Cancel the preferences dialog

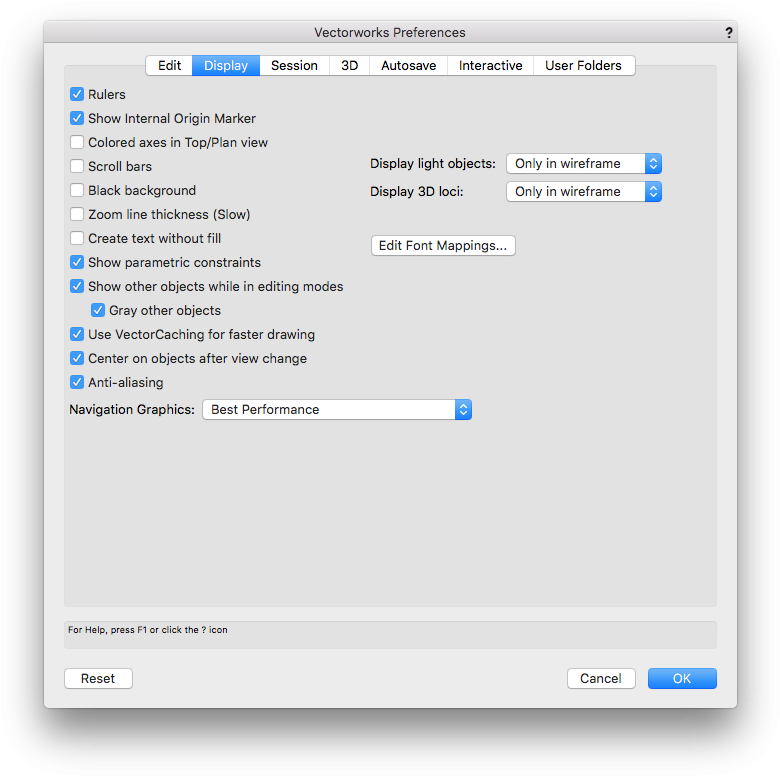click(601, 679)
